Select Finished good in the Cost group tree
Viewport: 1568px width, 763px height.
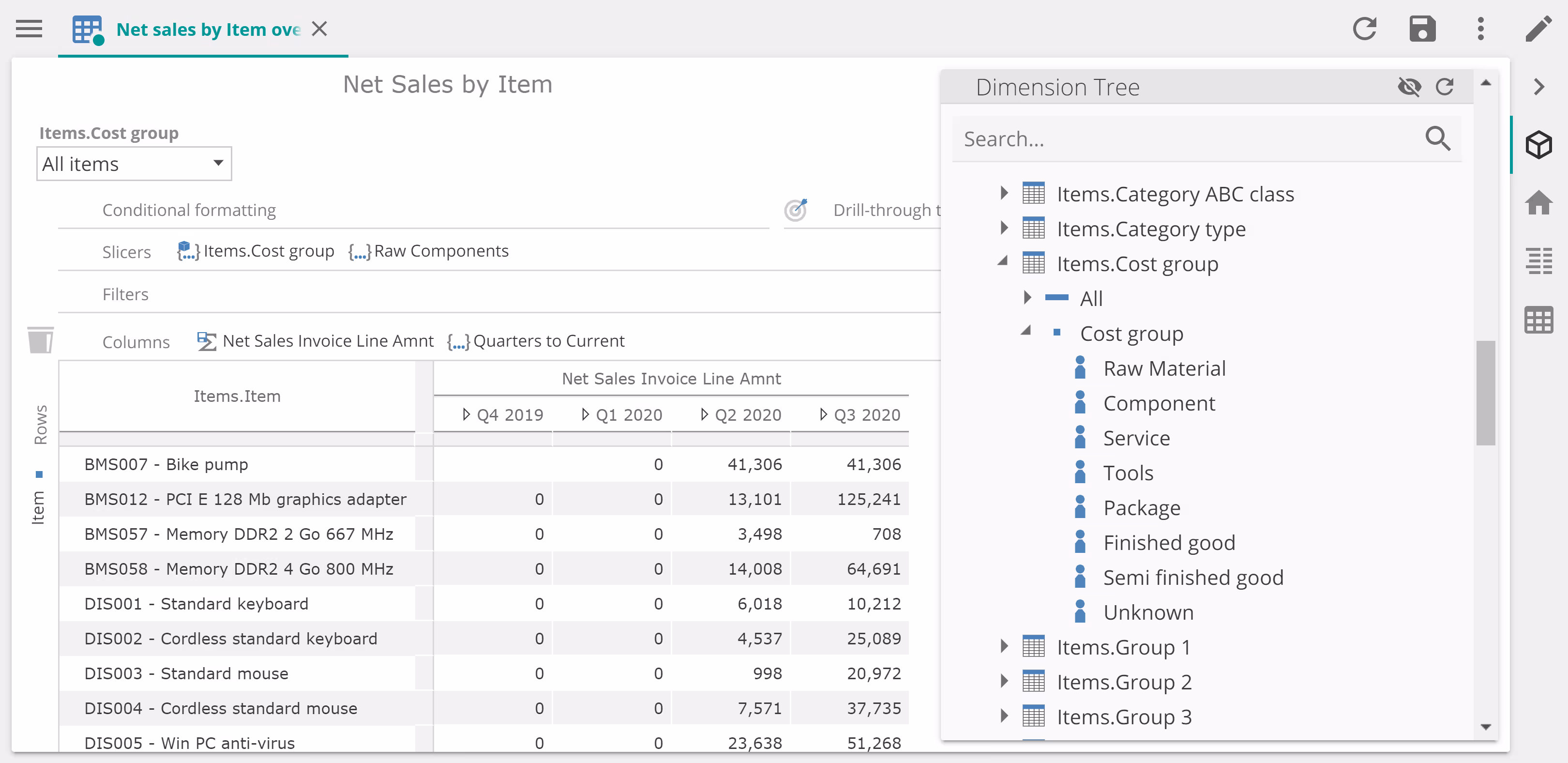(x=1169, y=542)
